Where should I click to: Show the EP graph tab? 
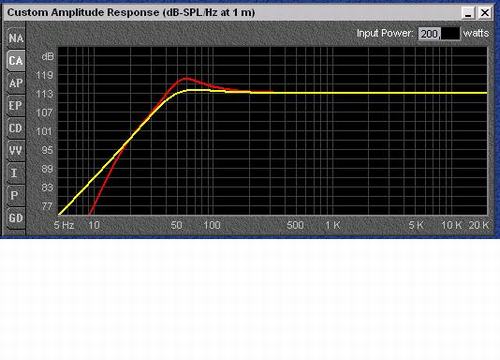tap(16, 106)
